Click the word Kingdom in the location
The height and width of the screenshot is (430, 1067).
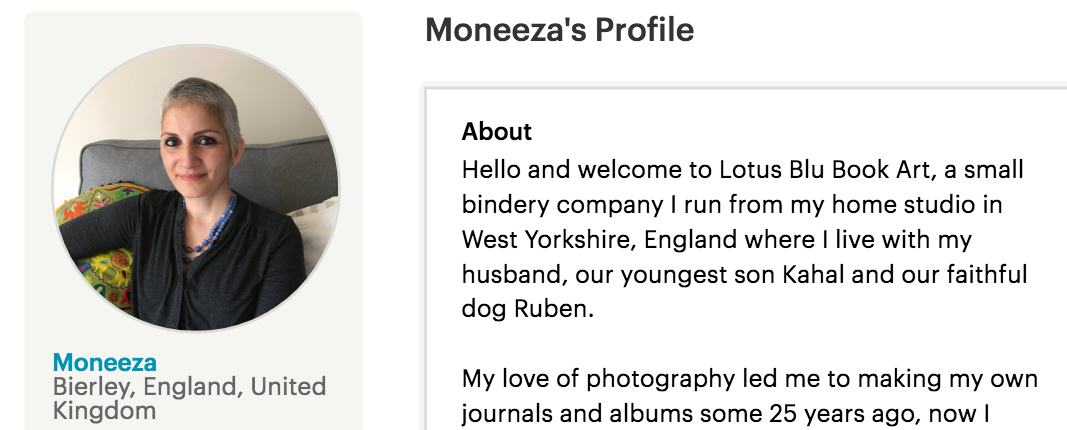click(x=104, y=410)
